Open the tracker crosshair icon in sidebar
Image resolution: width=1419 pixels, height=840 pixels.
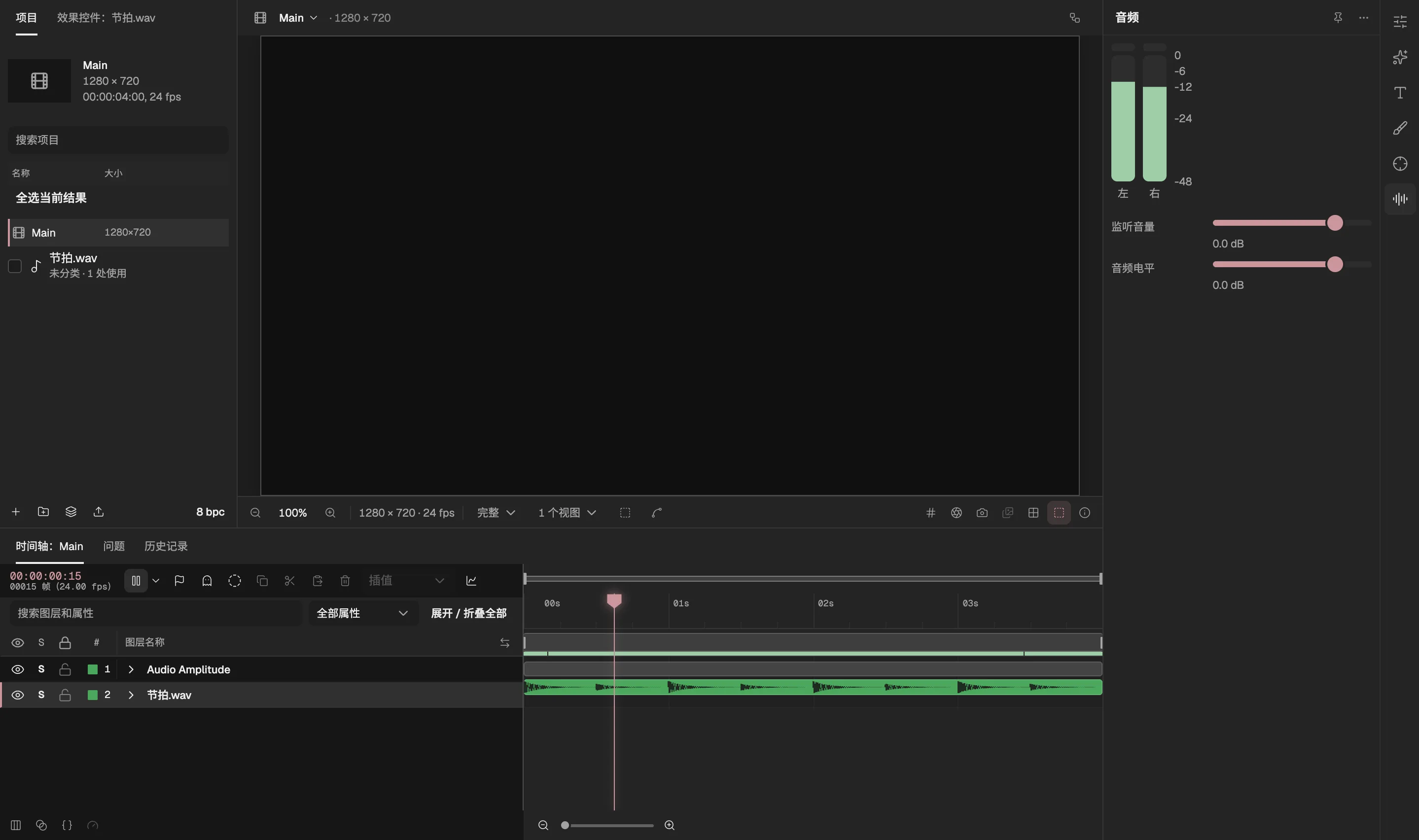1400,164
